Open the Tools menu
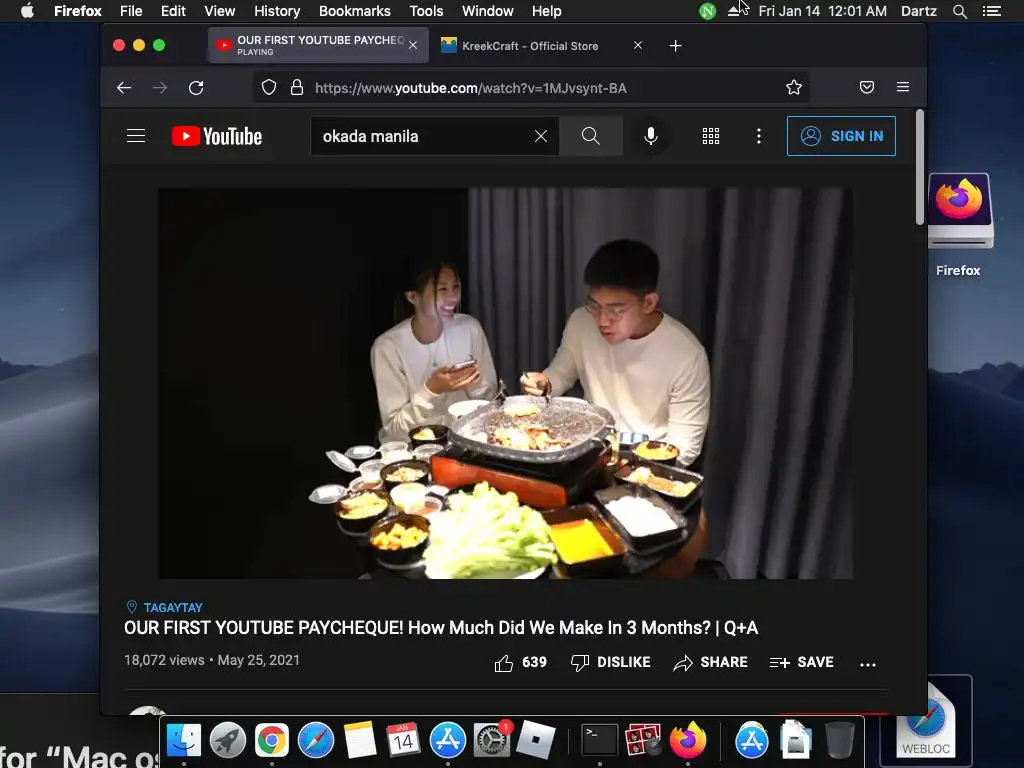Viewport: 1024px width, 768px height. (x=426, y=11)
